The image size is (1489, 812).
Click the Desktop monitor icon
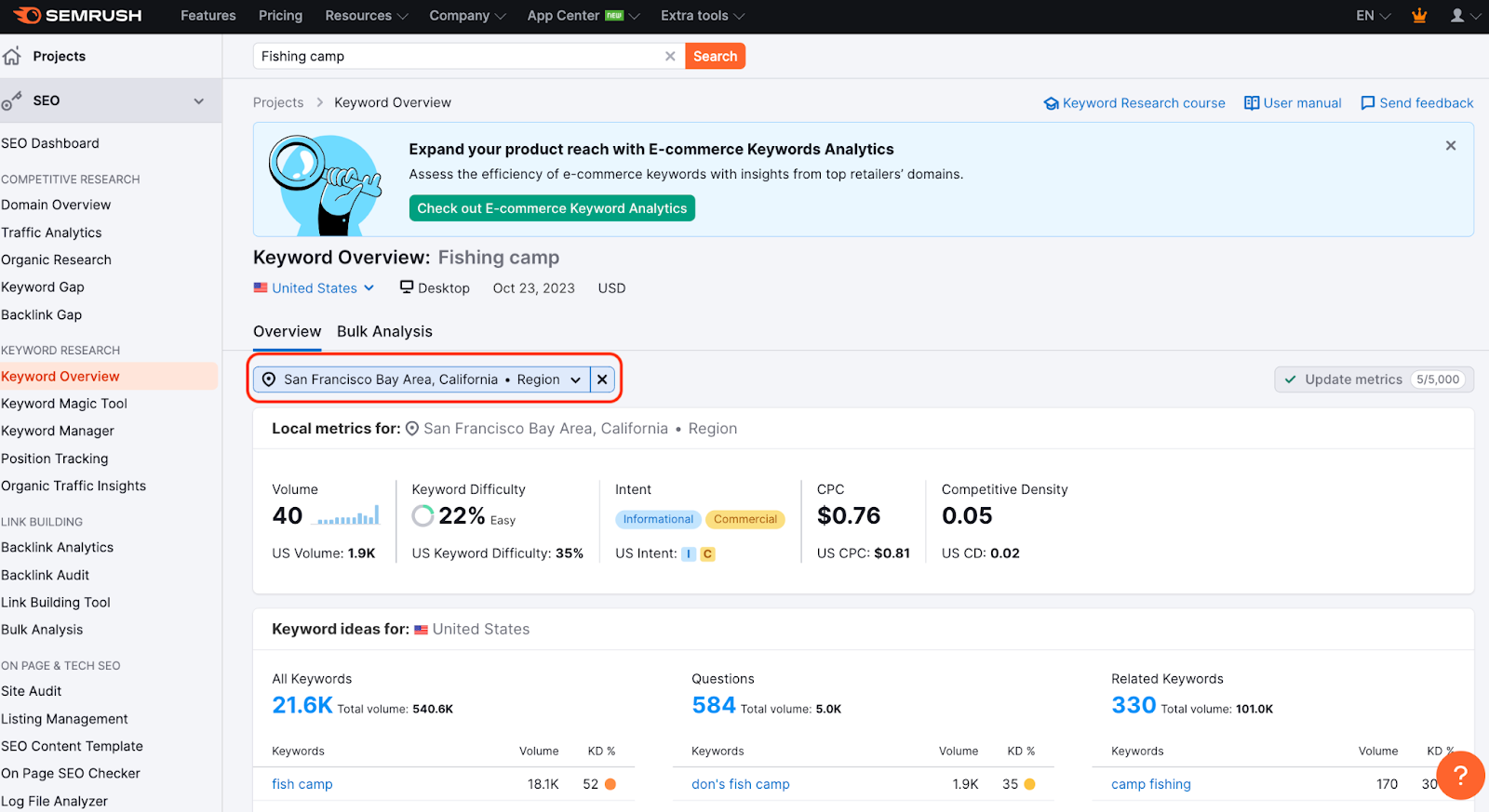click(407, 287)
